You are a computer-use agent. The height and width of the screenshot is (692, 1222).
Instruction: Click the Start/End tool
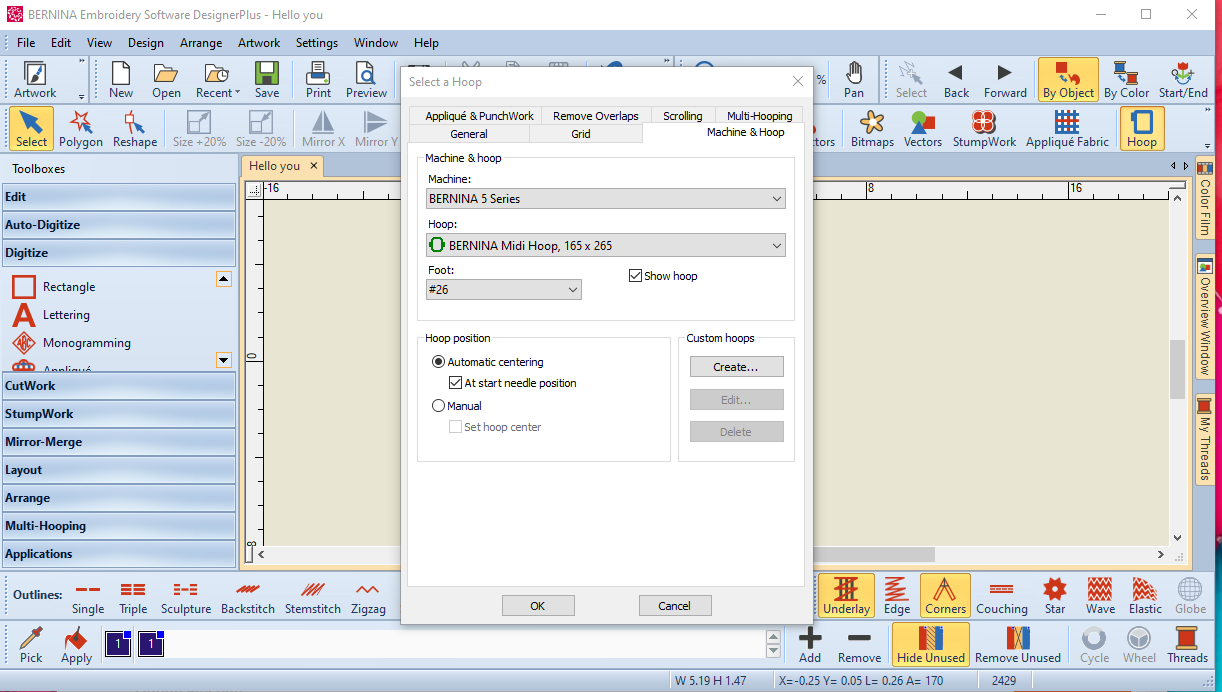[1183, 80]
